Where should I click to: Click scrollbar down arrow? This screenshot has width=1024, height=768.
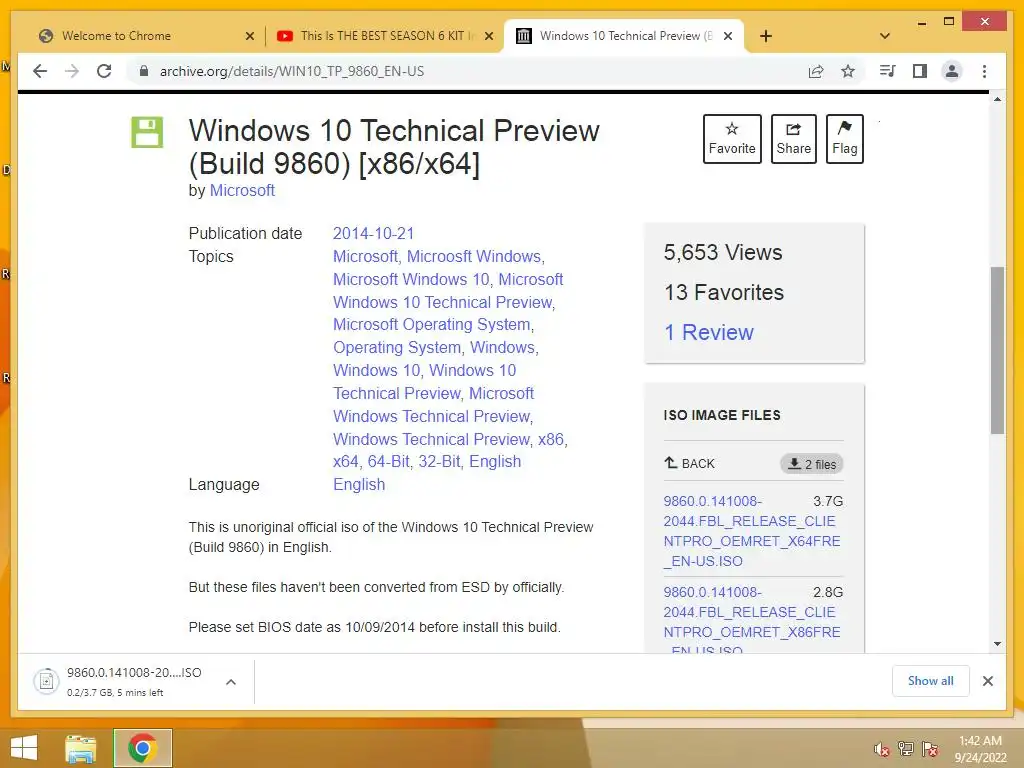[x=997, y=644]
